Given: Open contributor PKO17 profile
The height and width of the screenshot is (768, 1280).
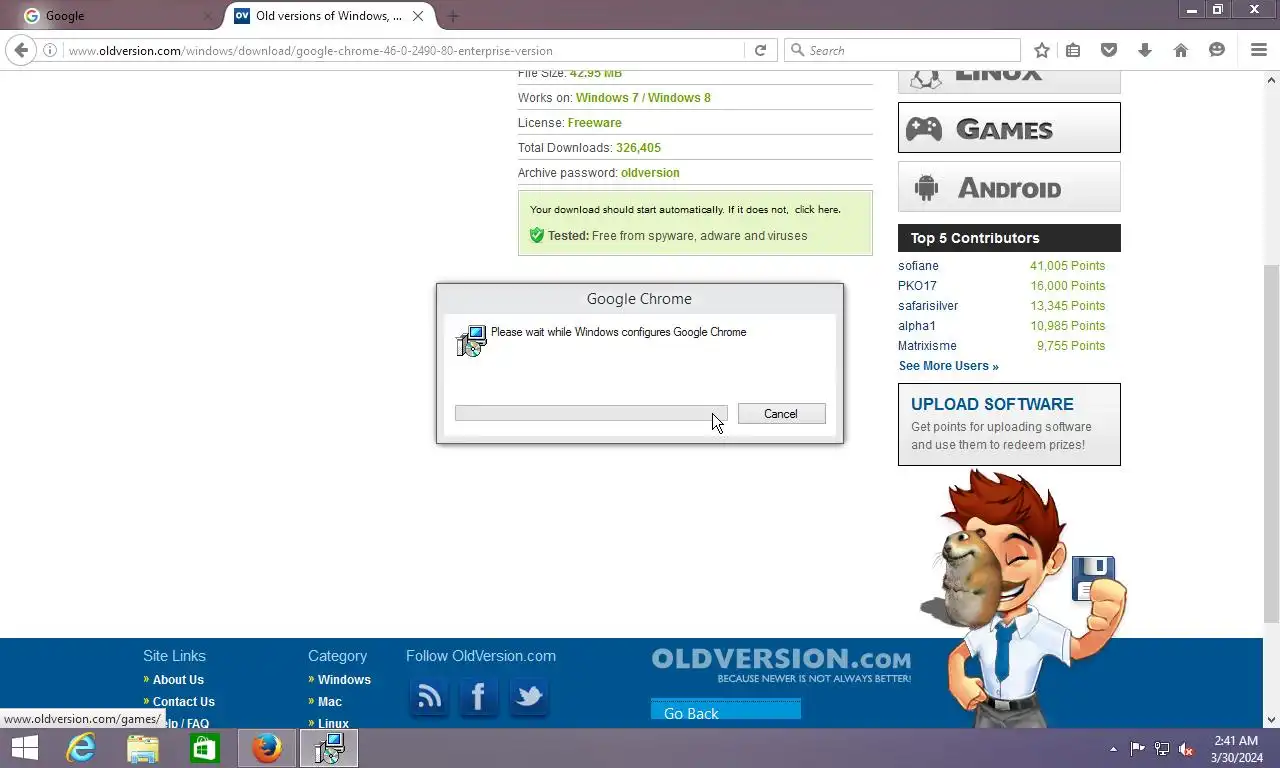Looking at the screenshot, I should [917, 286].
